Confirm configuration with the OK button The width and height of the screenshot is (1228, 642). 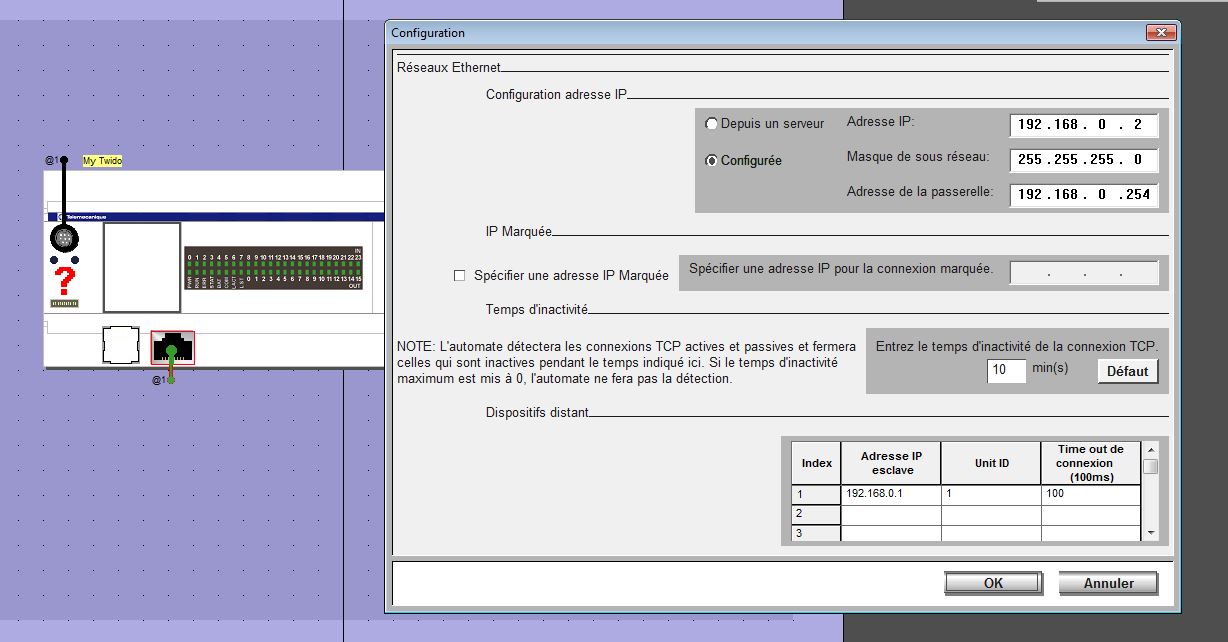tap(993, 583)
